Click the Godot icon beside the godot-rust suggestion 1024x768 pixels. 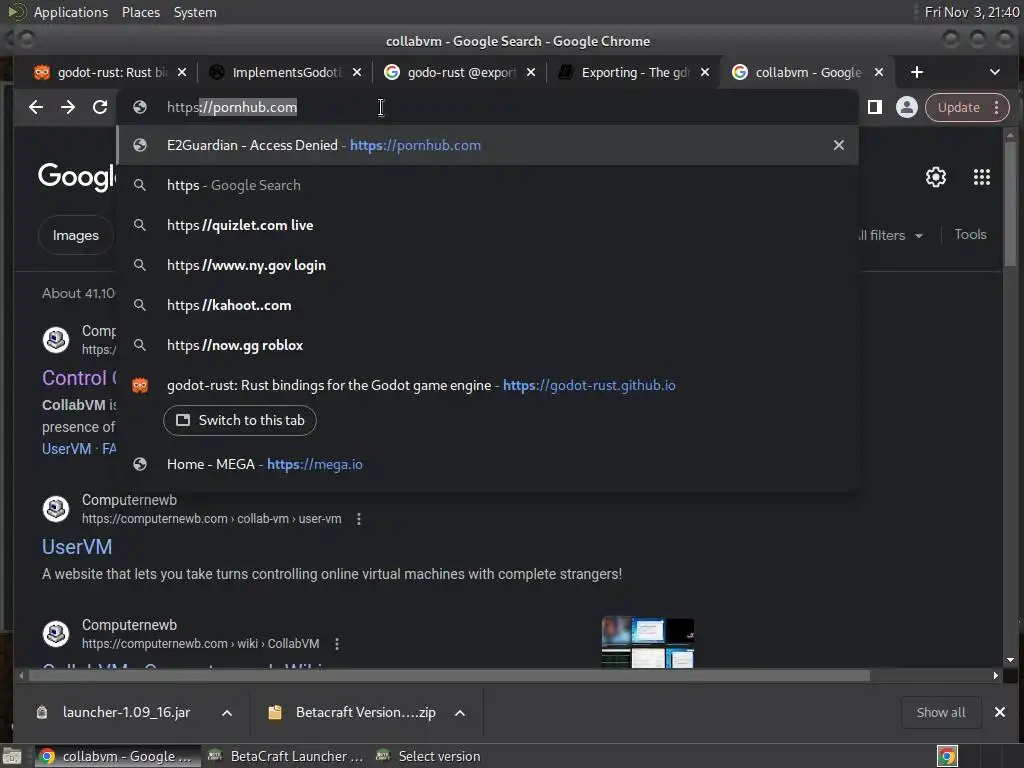(x=140, y=385)
